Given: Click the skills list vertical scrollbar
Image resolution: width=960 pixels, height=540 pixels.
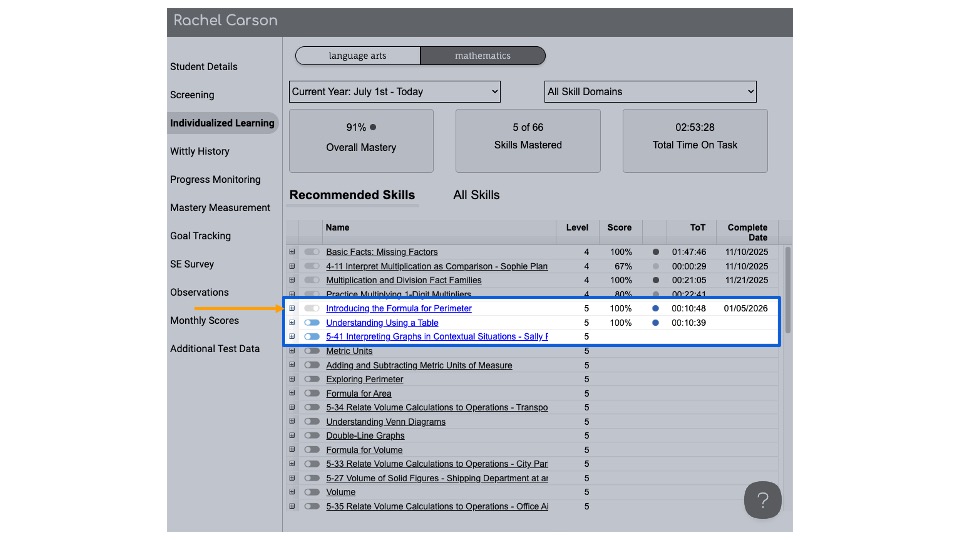Looking at the screenshot, I should [x=787, y=291].
